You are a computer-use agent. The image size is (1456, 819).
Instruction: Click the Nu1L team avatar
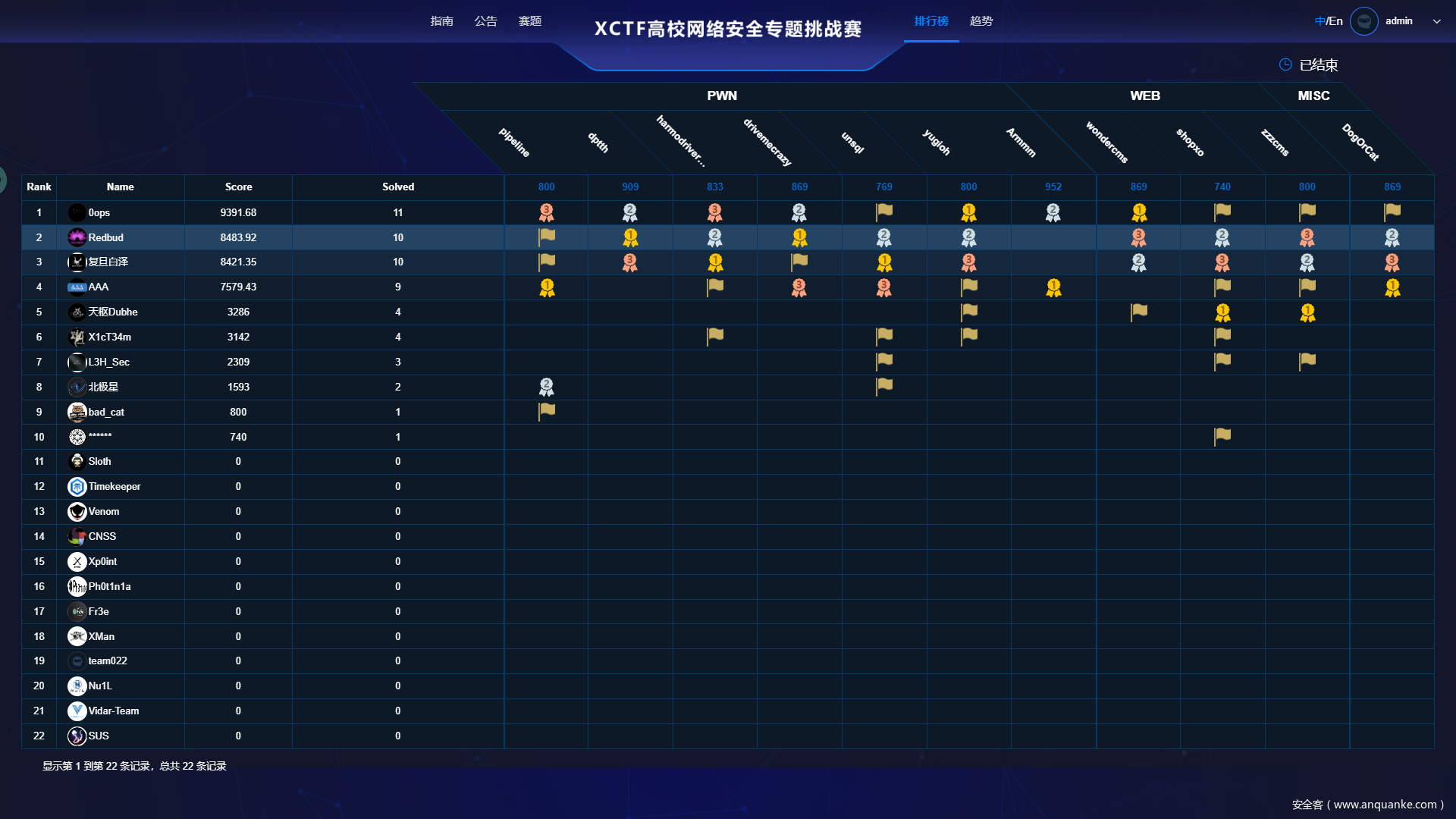(77, 686)
